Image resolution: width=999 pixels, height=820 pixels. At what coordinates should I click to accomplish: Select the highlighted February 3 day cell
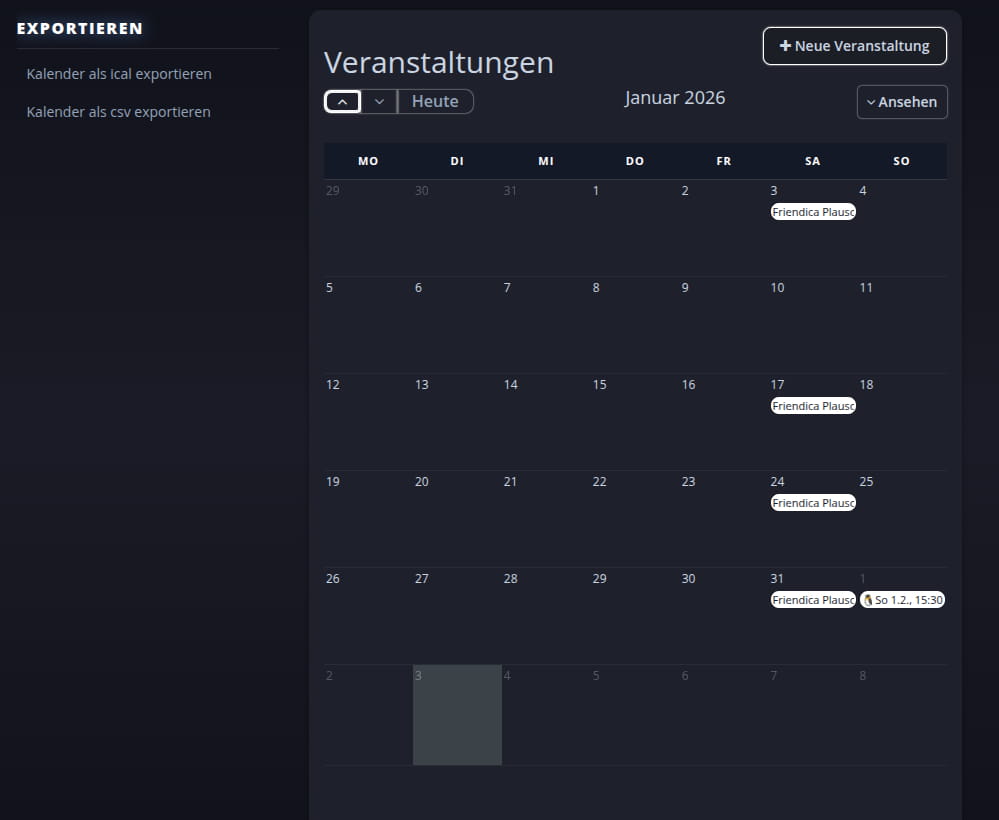click(x=457, y=715)
